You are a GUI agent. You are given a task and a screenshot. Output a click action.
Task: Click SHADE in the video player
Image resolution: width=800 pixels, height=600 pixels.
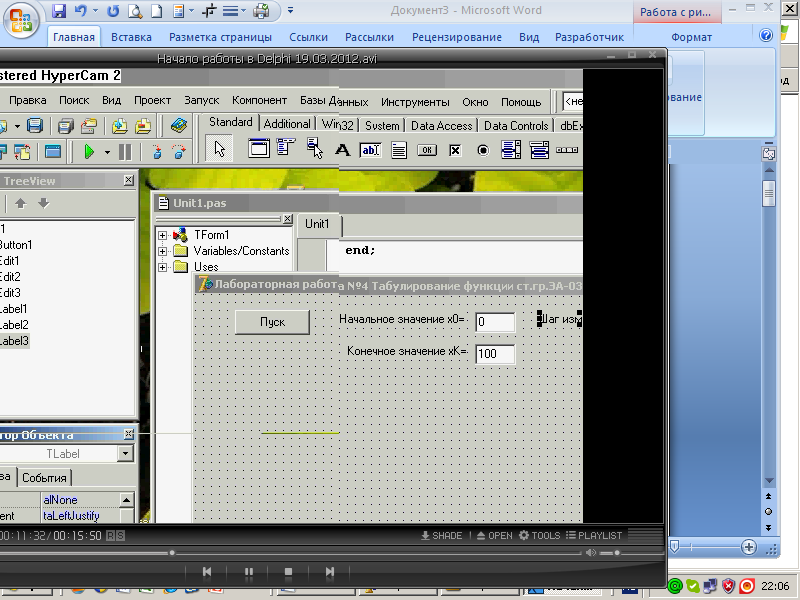[442, 535]
